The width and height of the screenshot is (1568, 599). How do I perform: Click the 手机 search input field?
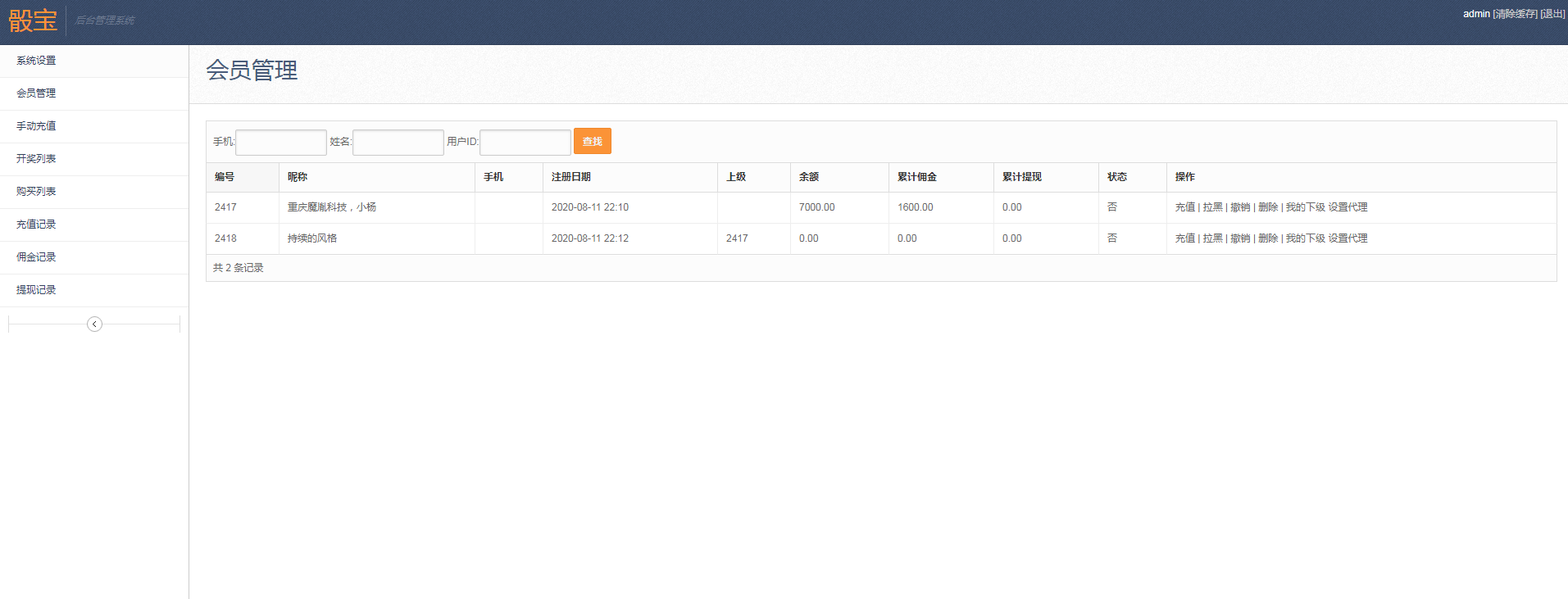[281, 143]
